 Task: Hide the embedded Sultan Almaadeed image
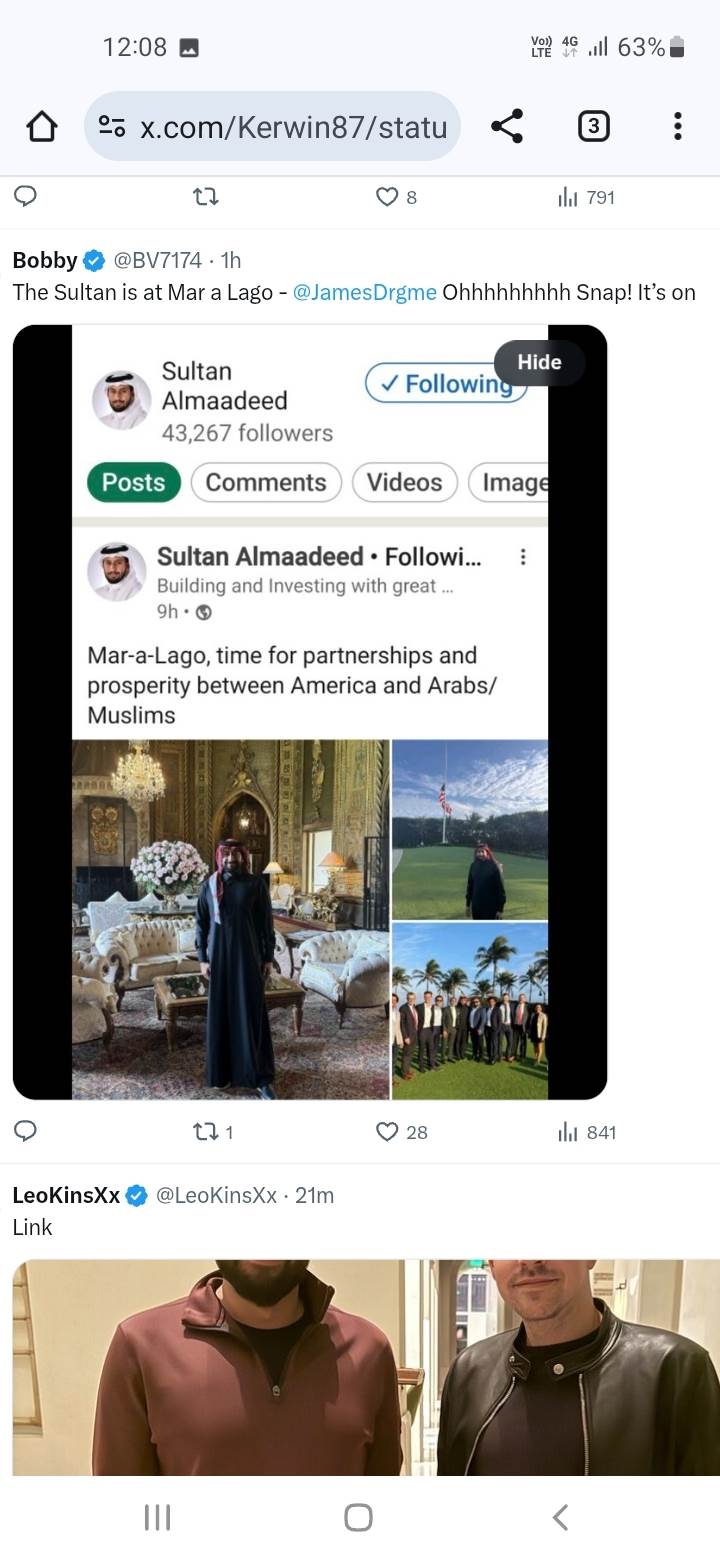pos(539,362)
